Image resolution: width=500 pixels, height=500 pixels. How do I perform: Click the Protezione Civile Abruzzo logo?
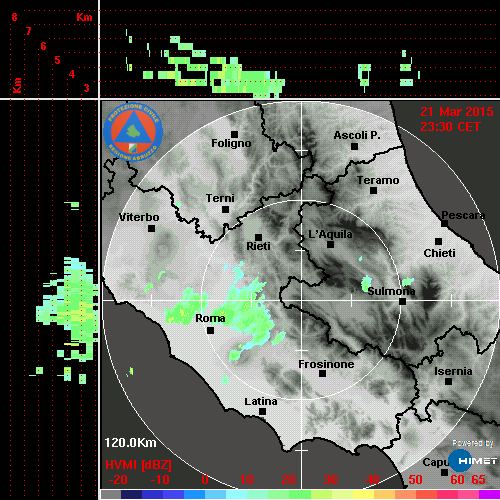(x=133, y=132)
